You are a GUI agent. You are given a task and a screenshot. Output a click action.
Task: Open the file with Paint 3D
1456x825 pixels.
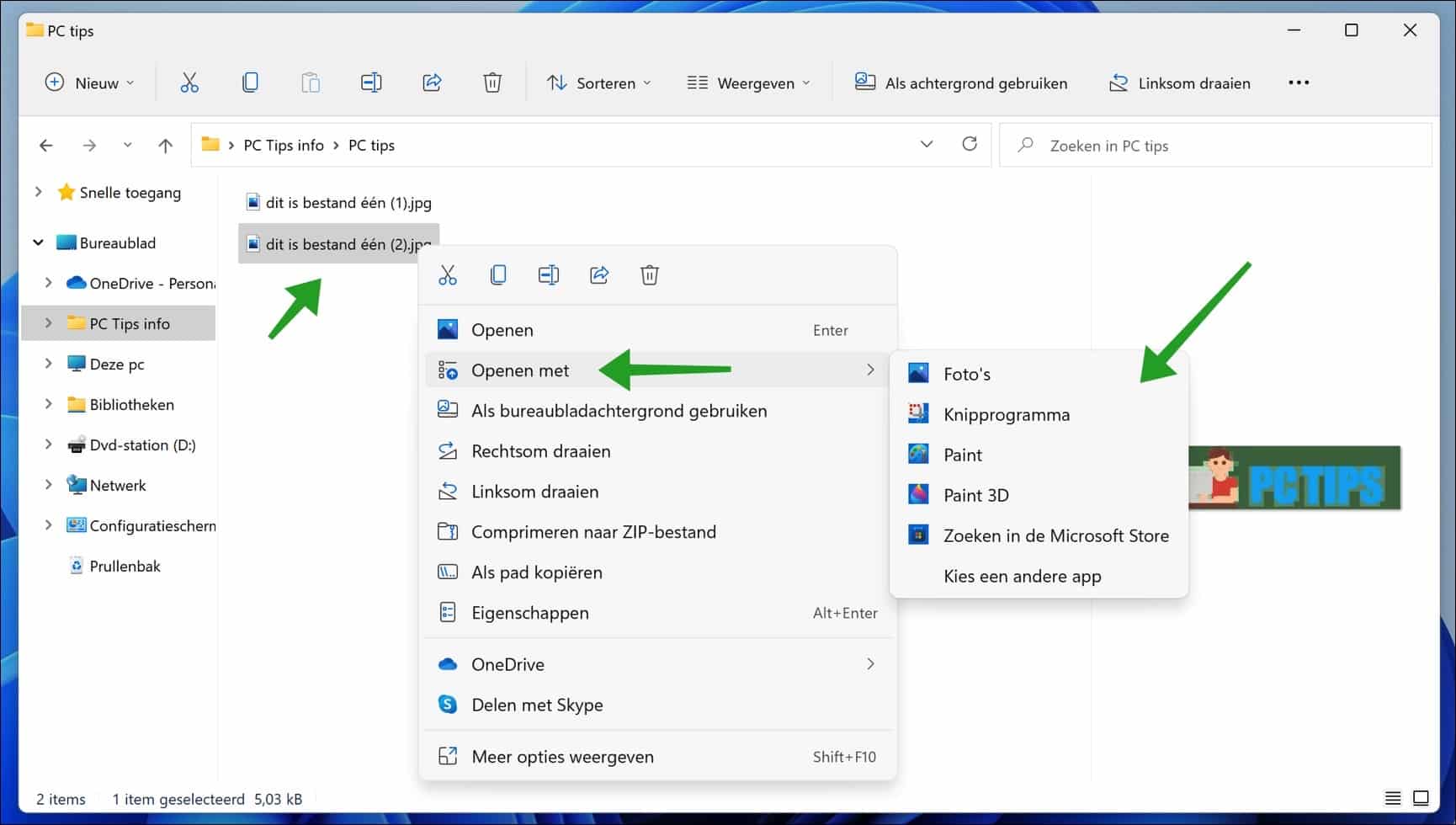(976, 495)
